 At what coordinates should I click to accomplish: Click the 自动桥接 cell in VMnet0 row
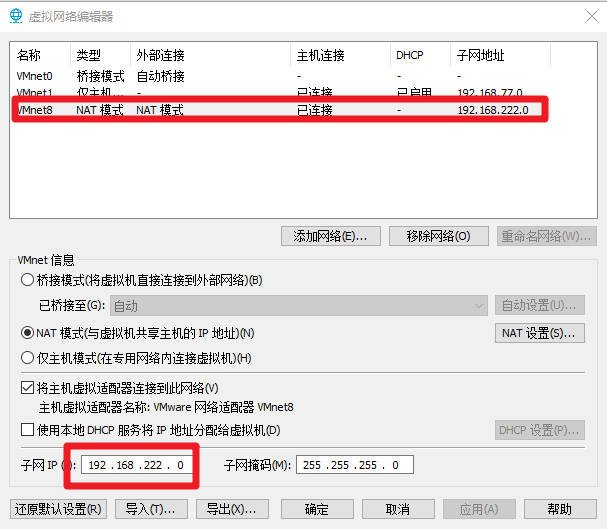[160, 76]
